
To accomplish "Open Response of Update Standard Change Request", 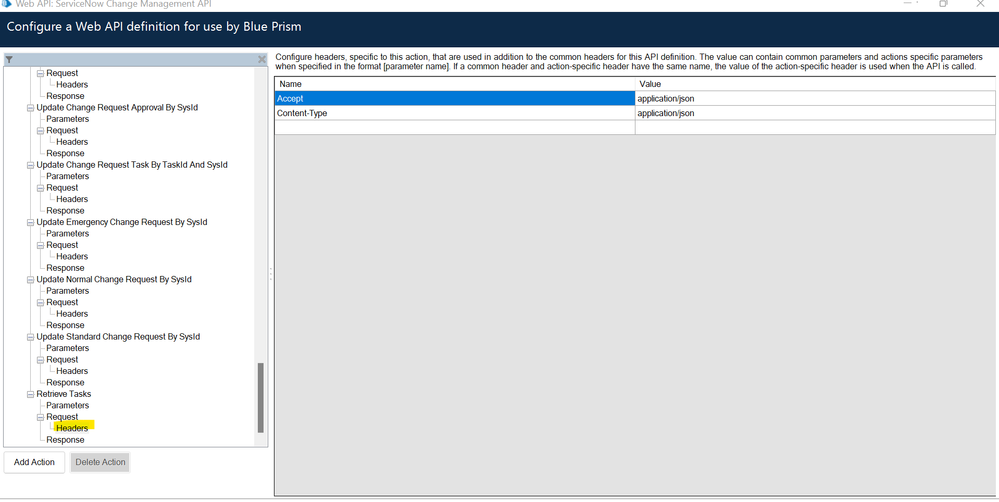I will 65,383.
